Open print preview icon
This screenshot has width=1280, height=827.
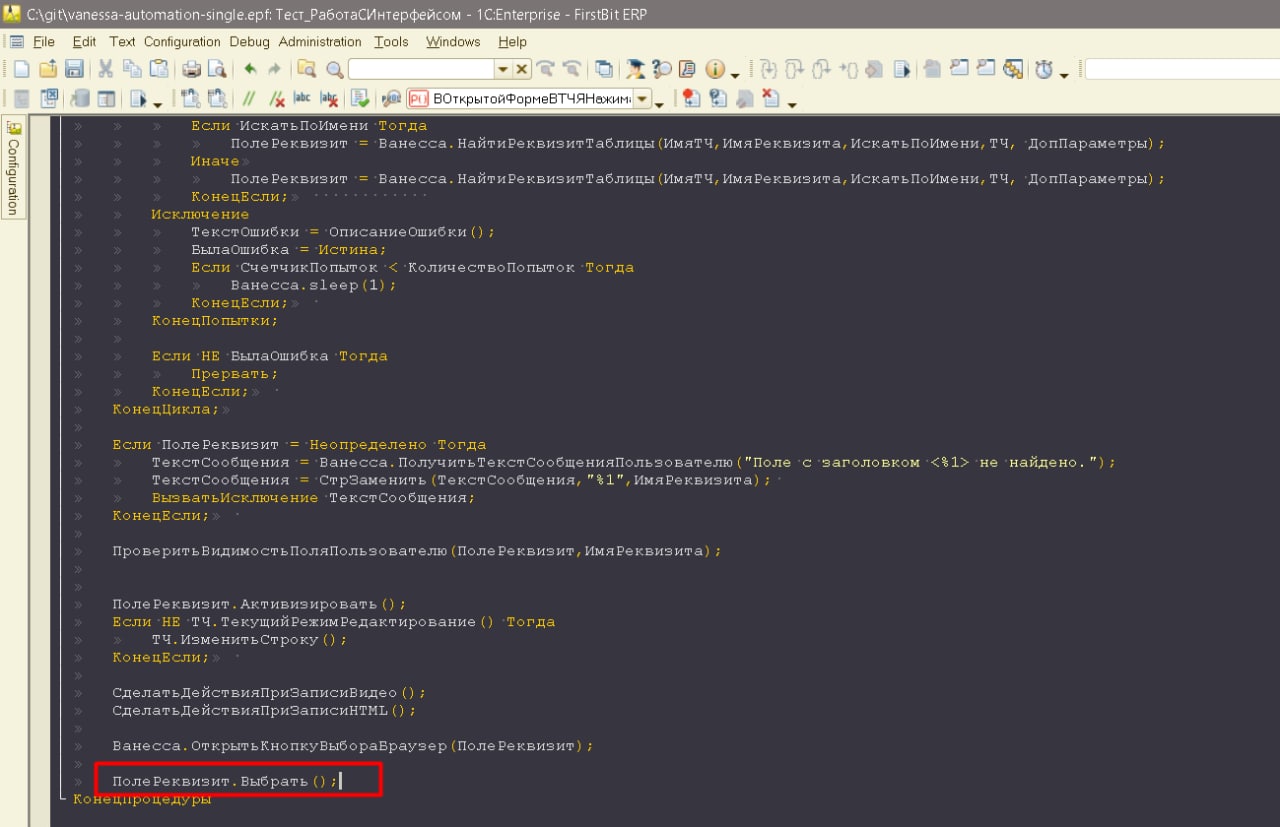click(x=217, y=69)
